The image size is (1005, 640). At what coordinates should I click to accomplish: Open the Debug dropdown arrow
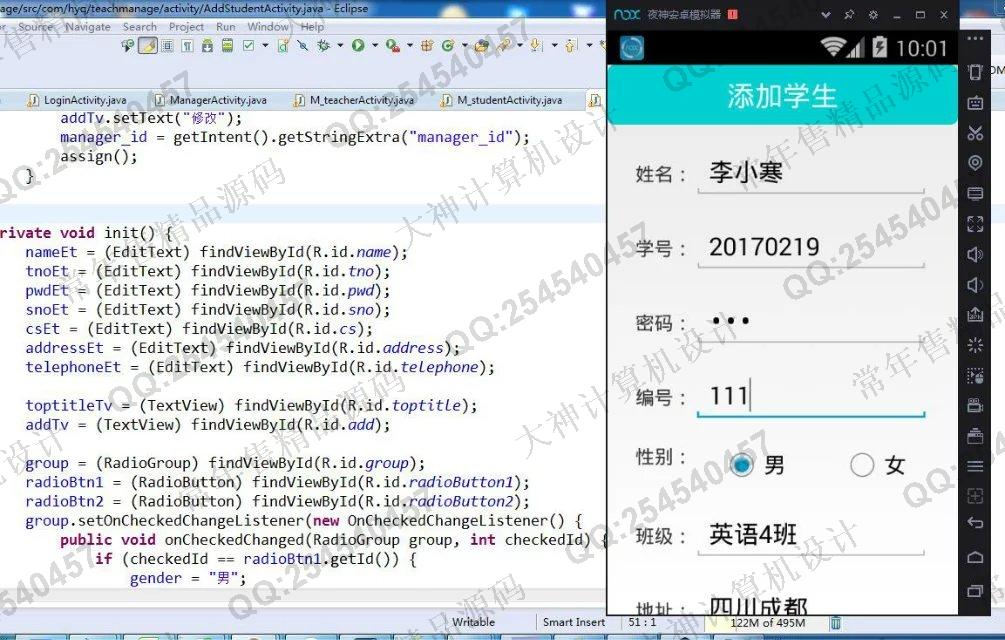(340, 45)
